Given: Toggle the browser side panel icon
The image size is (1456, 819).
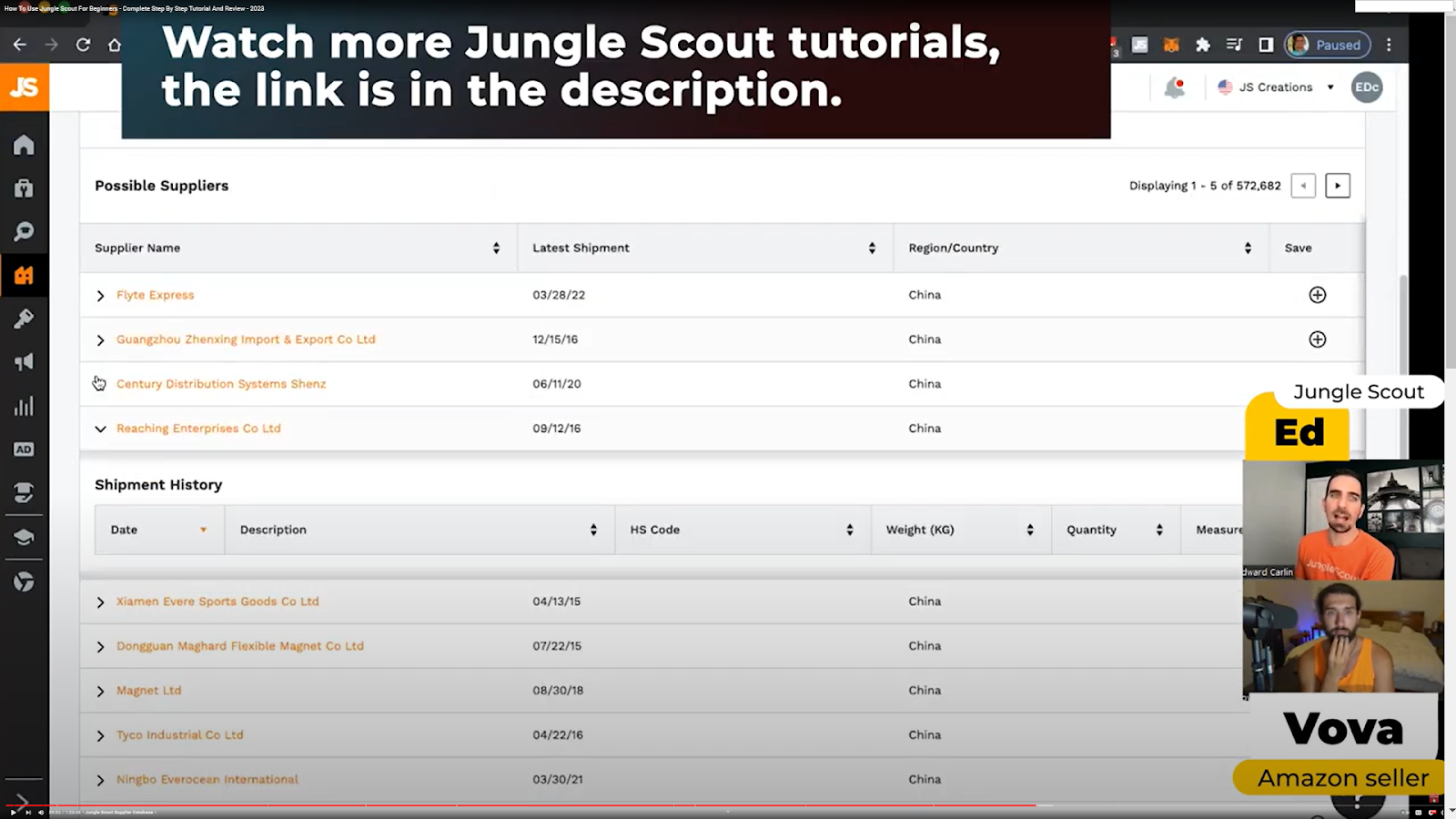Looking at the screenshot, I should (x=1266, y=45).
